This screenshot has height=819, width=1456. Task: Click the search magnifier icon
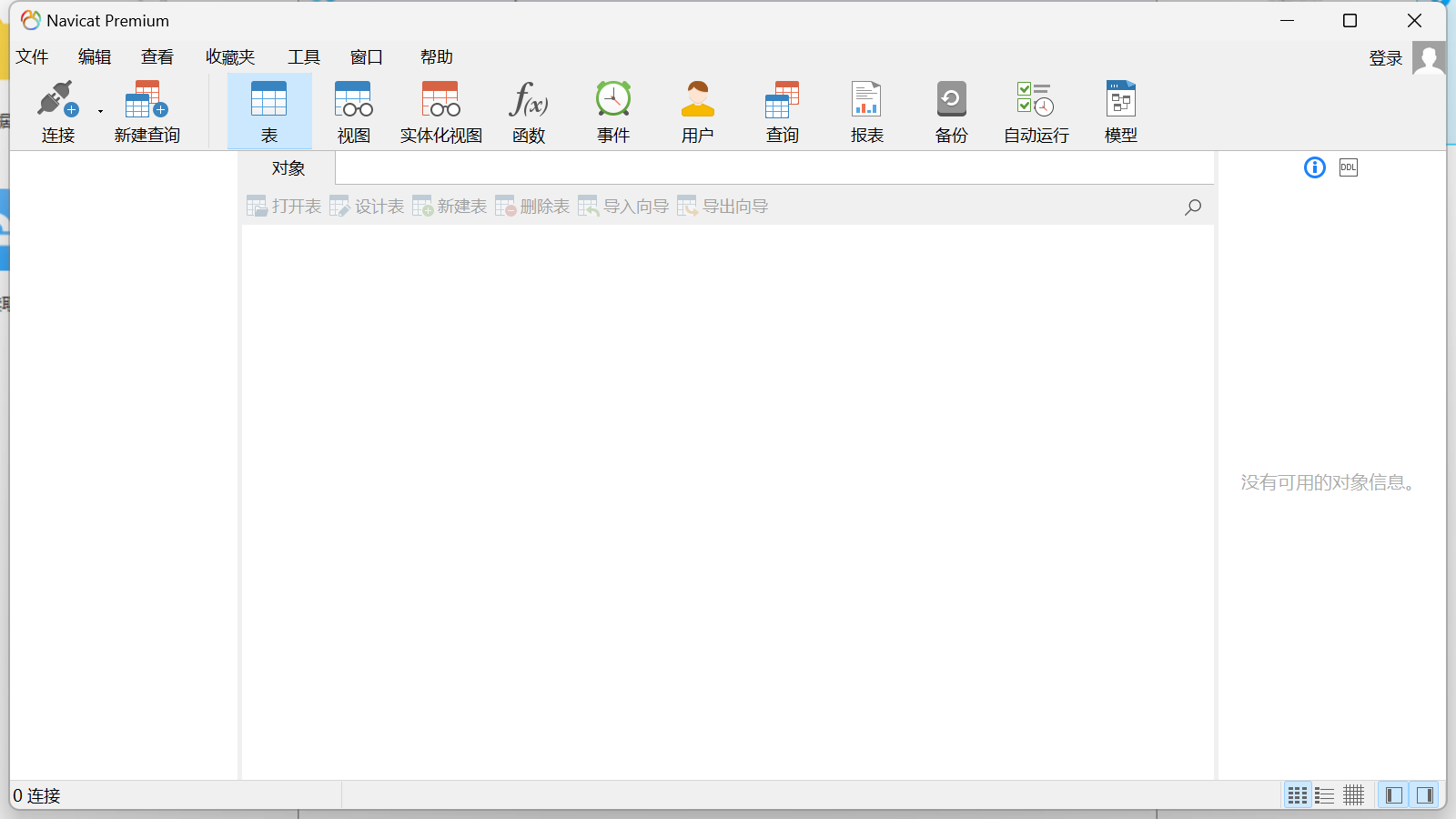1193,207
